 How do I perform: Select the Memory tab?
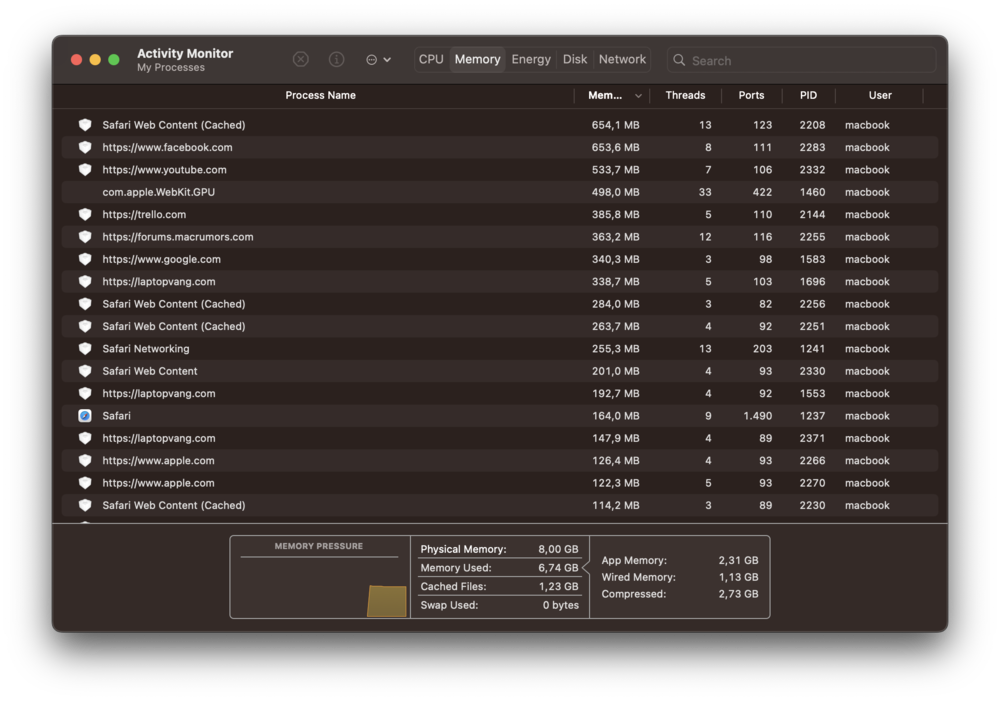click(x=478, y=59)
